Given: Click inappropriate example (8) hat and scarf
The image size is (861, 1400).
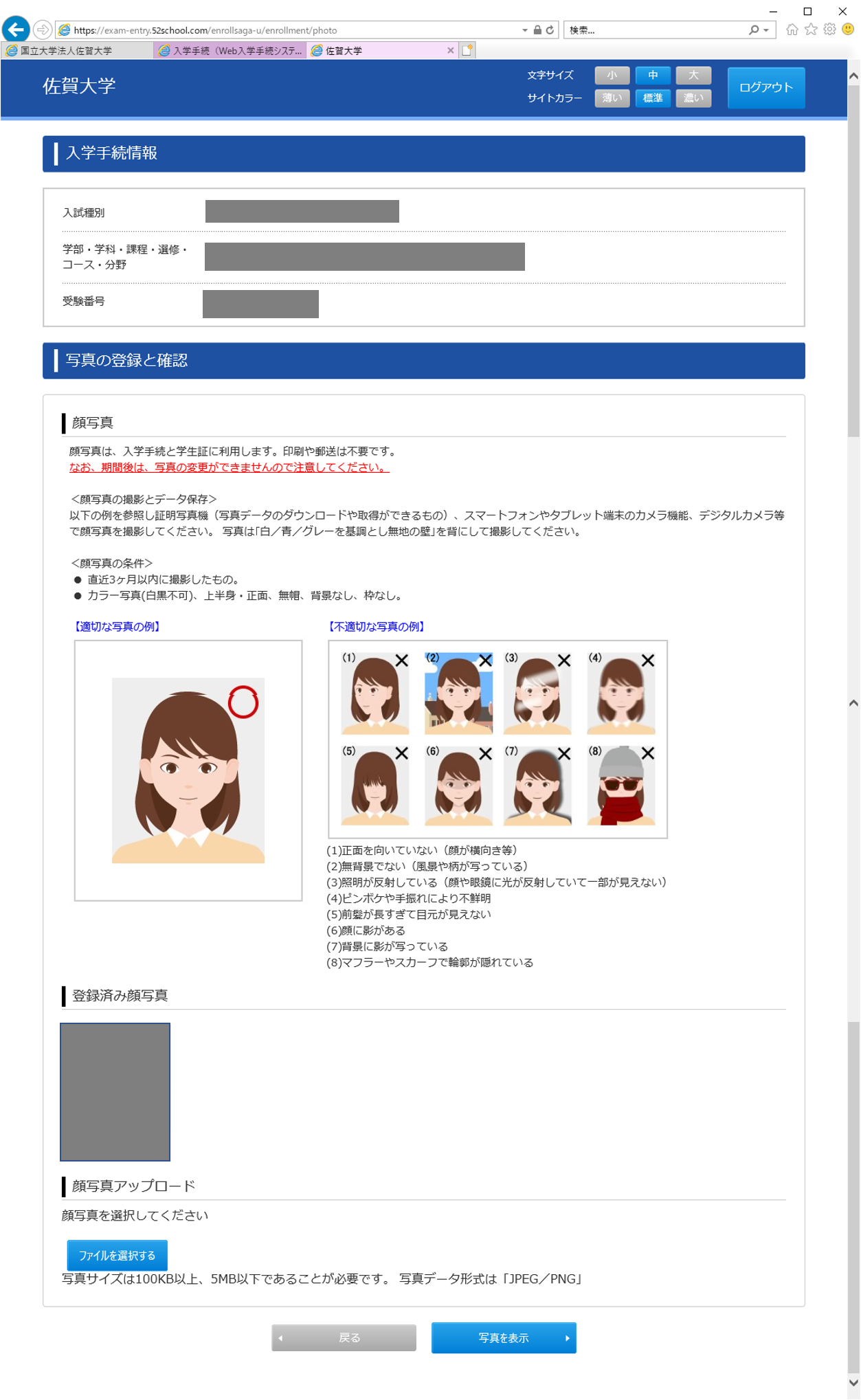Looking at the screenshot, I should pos(621,785).
